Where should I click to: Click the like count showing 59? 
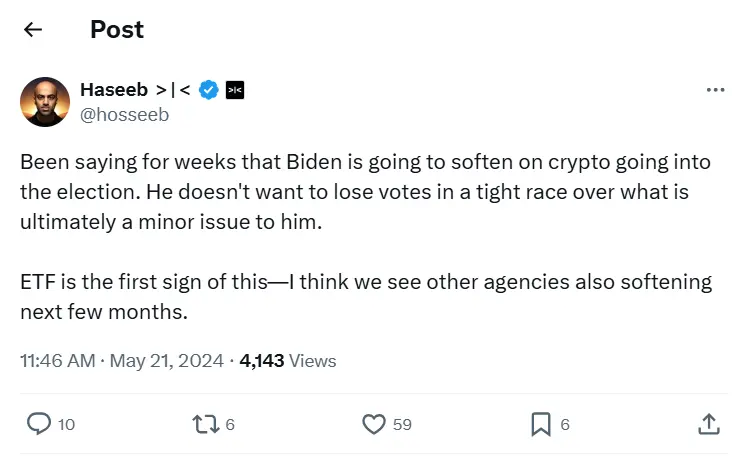[402, 425]
